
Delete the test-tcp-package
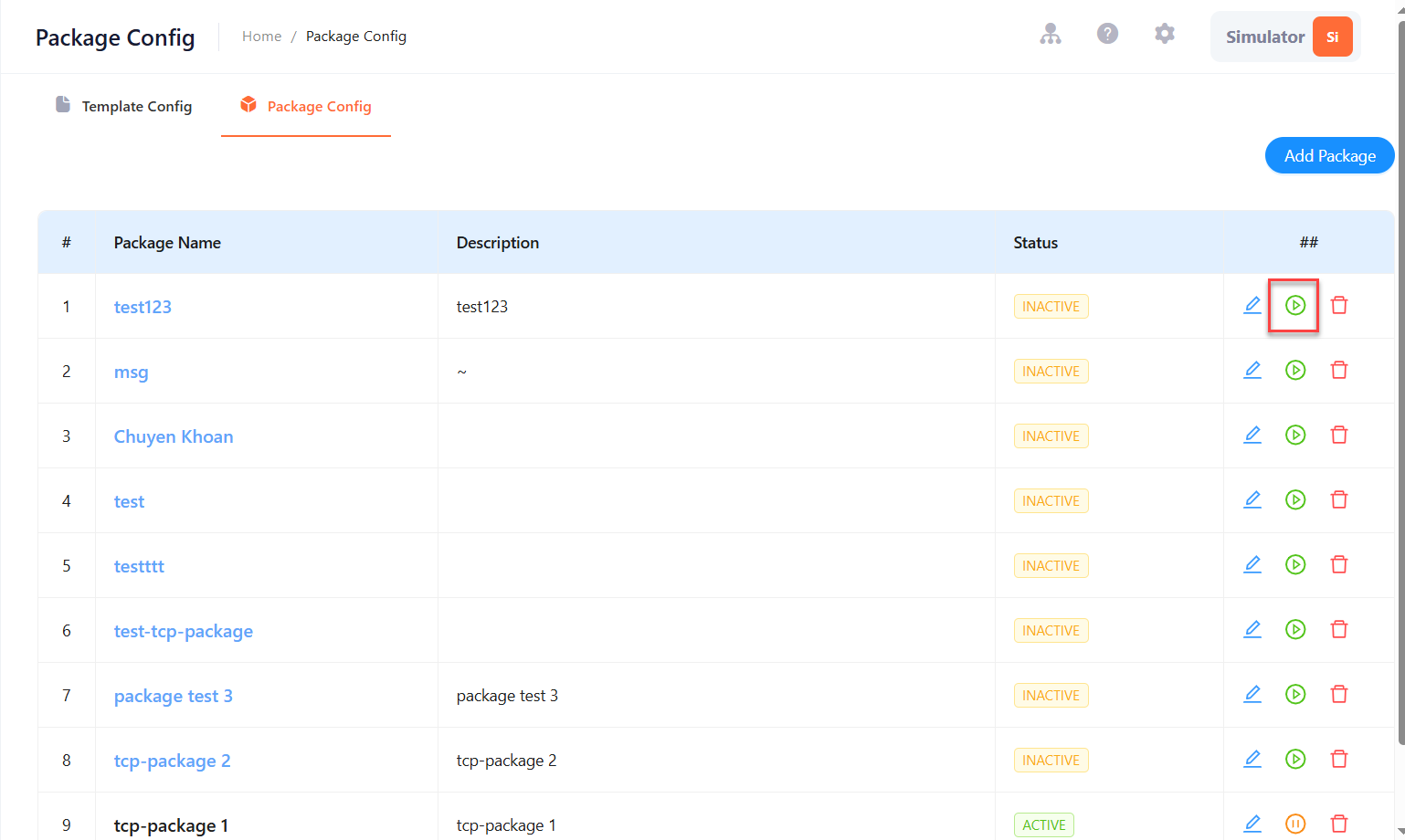1339,629
